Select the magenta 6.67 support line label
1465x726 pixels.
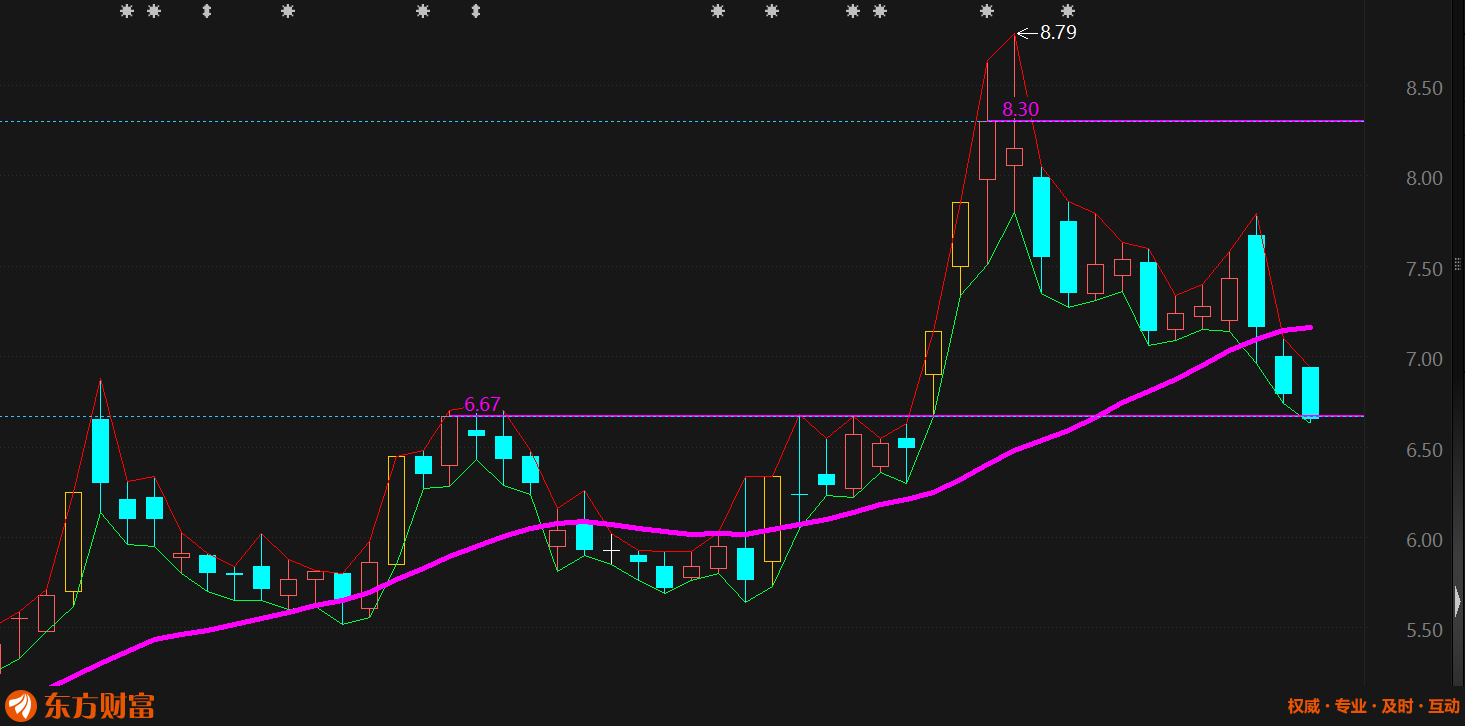(x=482, y=405)
